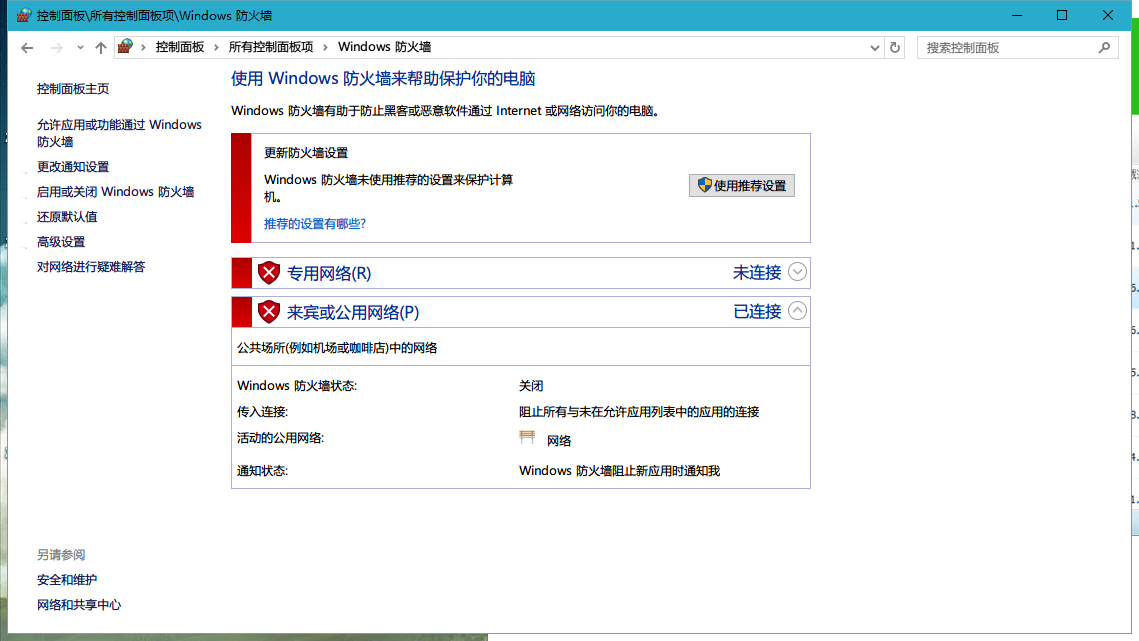The height and width of the screenshot is (641, 1139).
Task: Open 允许应用或功能通过 Windows 防火墙
Action: coord(119,133)
